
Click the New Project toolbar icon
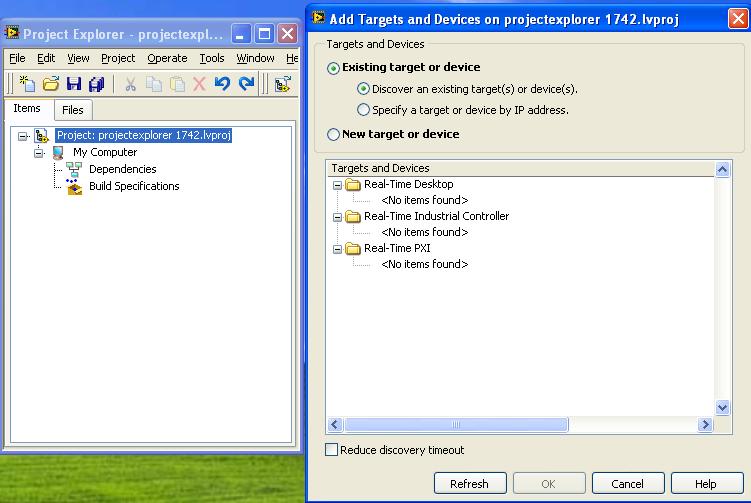27,84
